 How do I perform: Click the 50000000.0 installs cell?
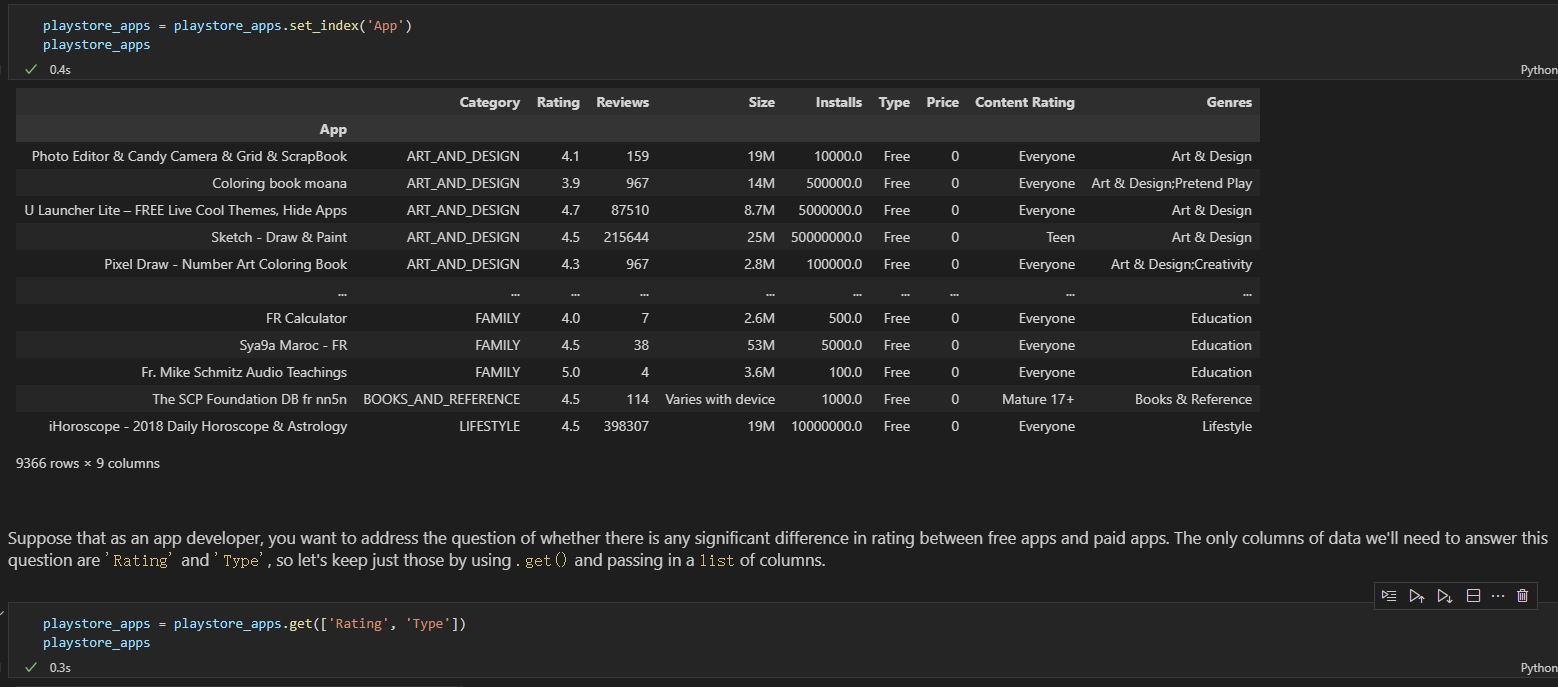826,237
